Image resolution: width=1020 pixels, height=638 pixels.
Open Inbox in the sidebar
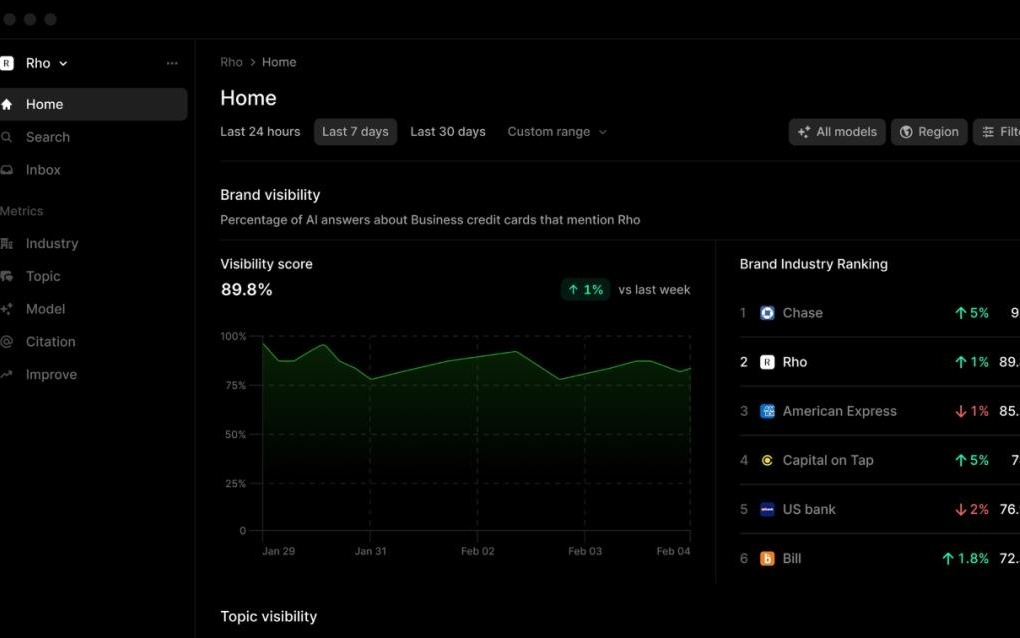(x=43, y=170)
